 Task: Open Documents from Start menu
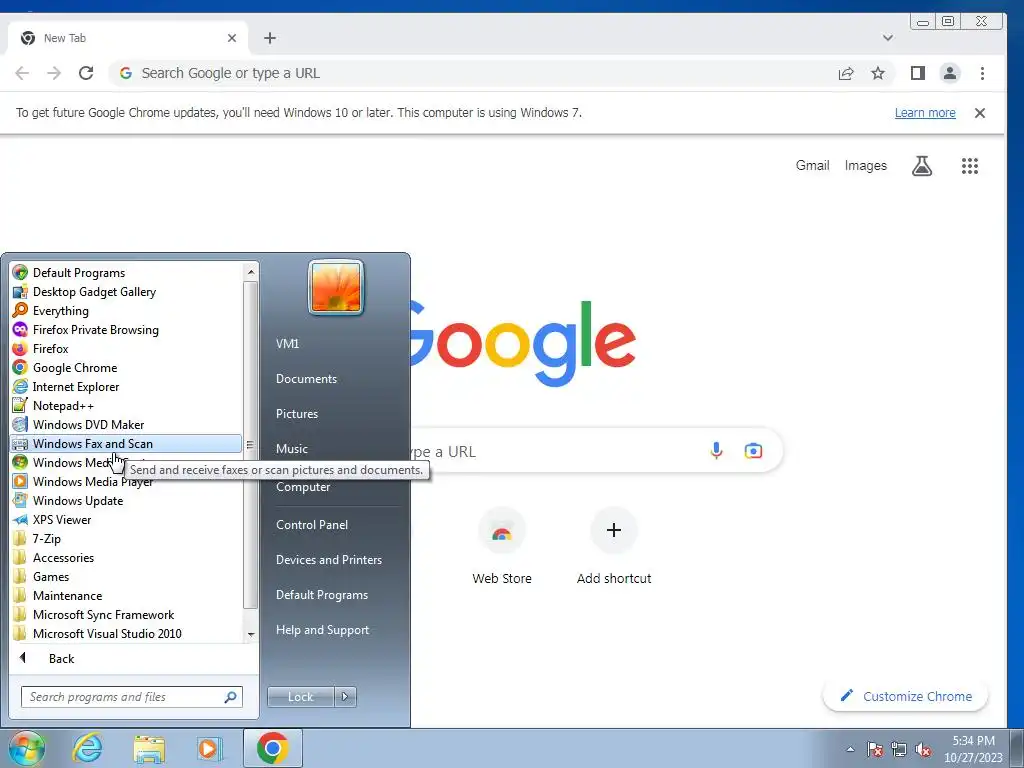[306, 379]
